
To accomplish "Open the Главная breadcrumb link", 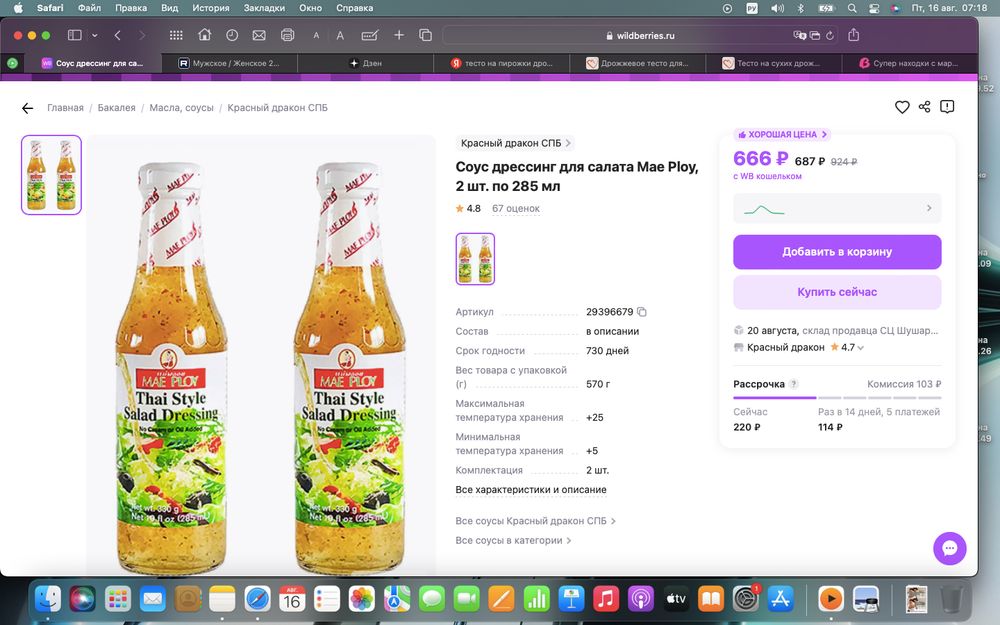I will 65,108.
